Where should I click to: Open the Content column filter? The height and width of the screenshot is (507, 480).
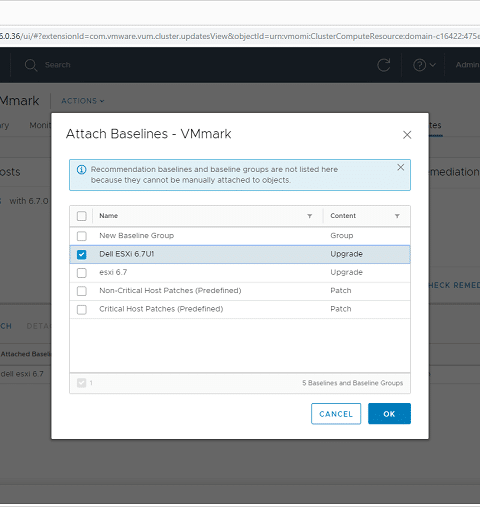pos(397,216)
